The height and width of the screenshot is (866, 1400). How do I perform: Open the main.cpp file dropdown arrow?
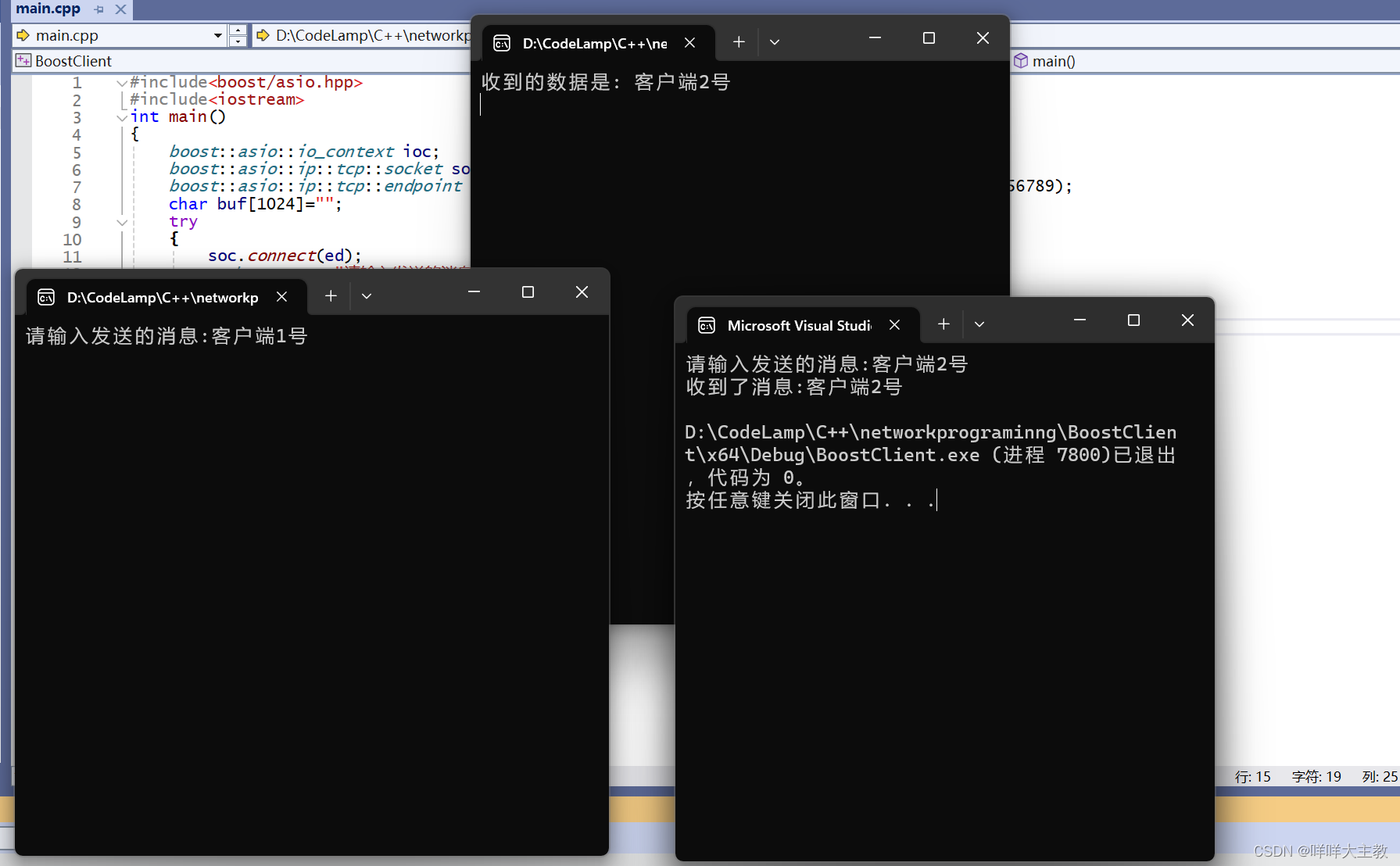(x=217, y=36)
